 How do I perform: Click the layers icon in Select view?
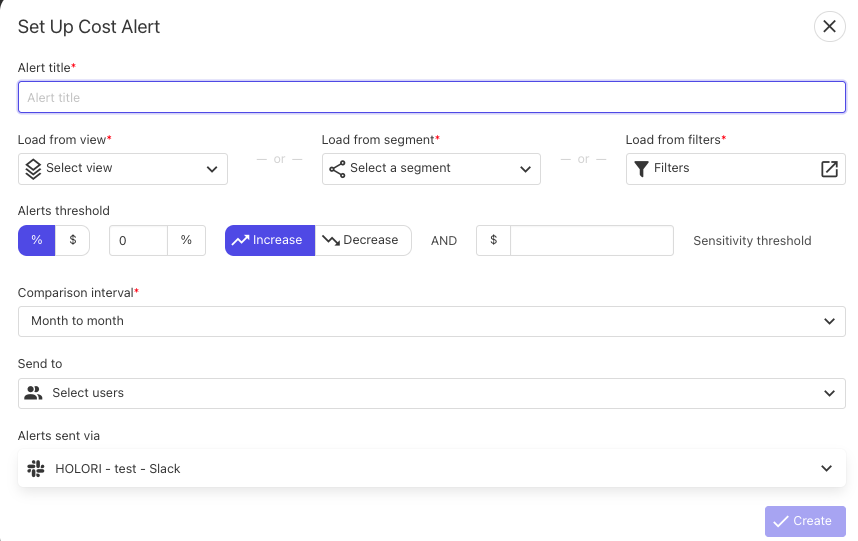tap(33, 169)
